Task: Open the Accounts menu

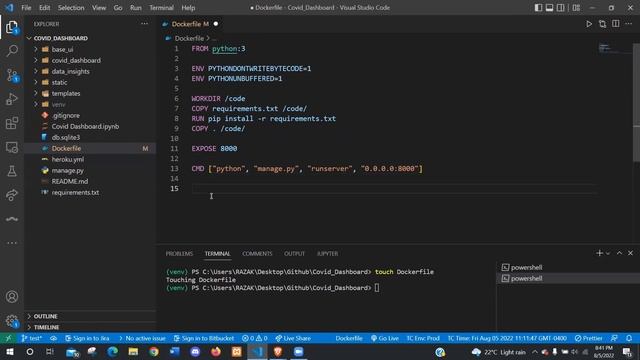Action: (x=12, y=297)
